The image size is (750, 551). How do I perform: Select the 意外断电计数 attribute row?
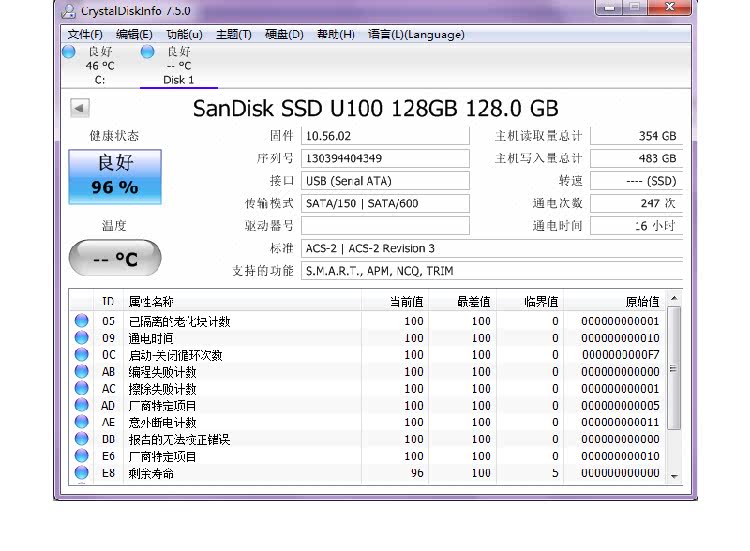pos(367,422)
